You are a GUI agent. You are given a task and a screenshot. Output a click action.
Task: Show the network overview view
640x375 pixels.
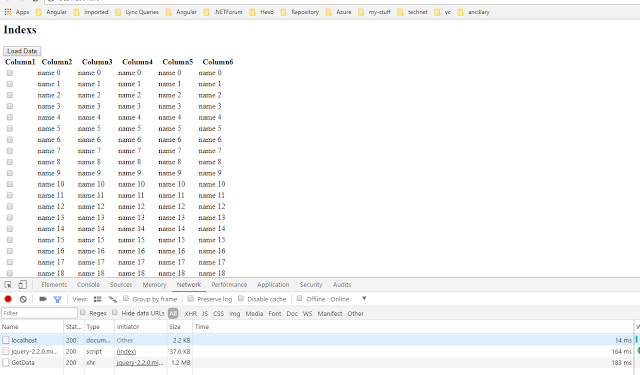point(113,299)
